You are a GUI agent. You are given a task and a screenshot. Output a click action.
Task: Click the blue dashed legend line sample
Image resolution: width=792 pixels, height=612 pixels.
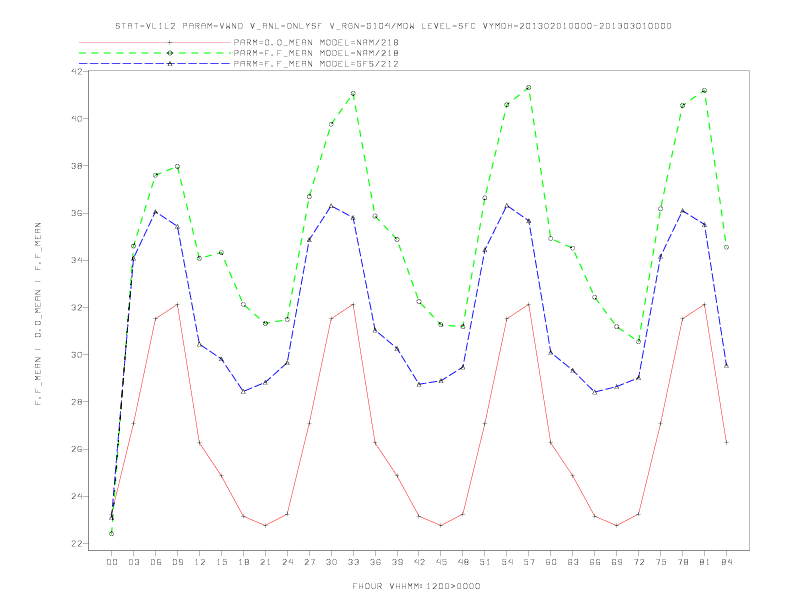(x=155, y=64)
